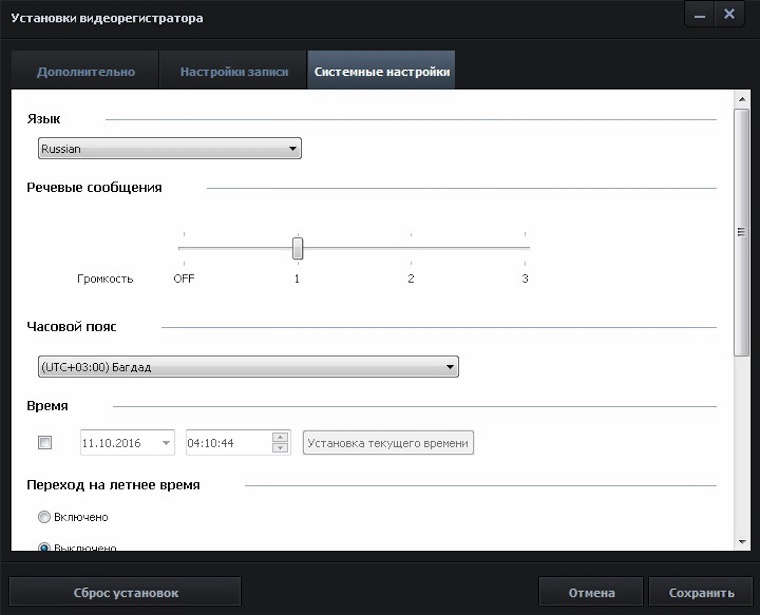Select the 'Системные настройки' tab
This screenshot has width=760, height=615.
tap(381, 72)
